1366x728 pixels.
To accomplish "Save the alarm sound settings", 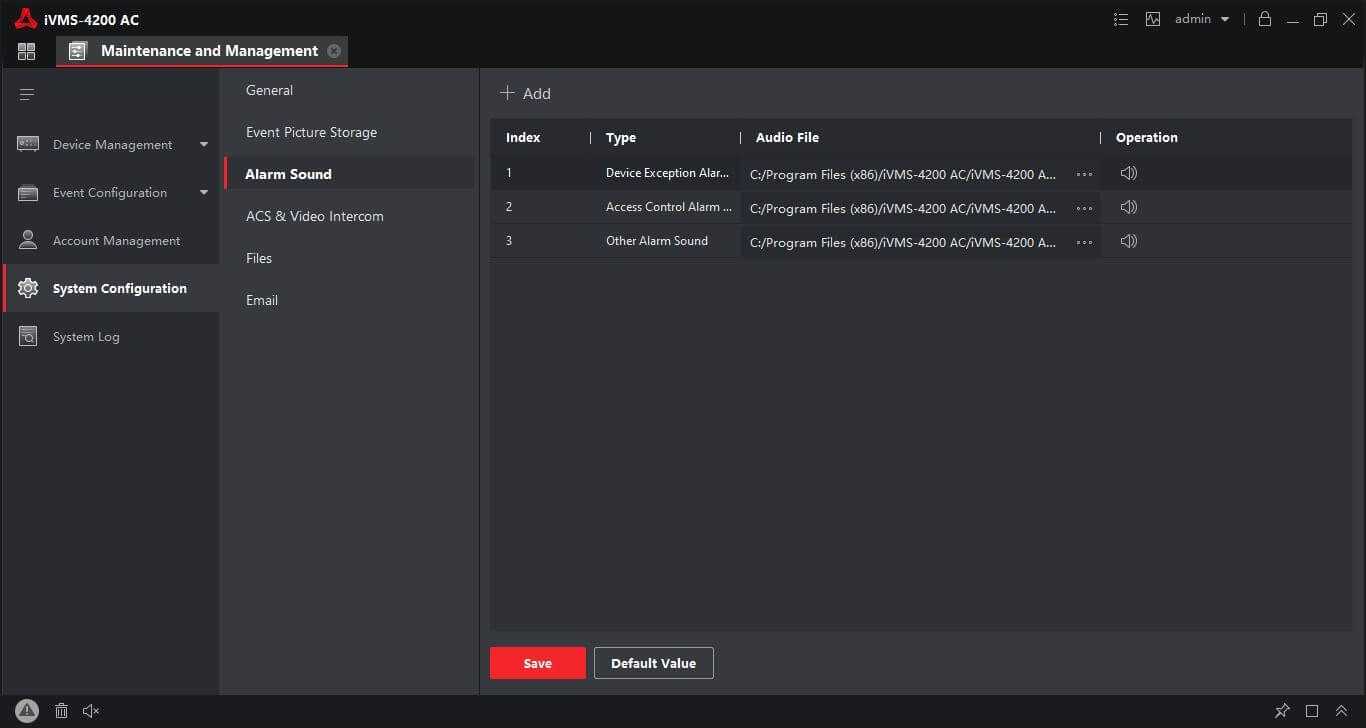I will 538,663.
